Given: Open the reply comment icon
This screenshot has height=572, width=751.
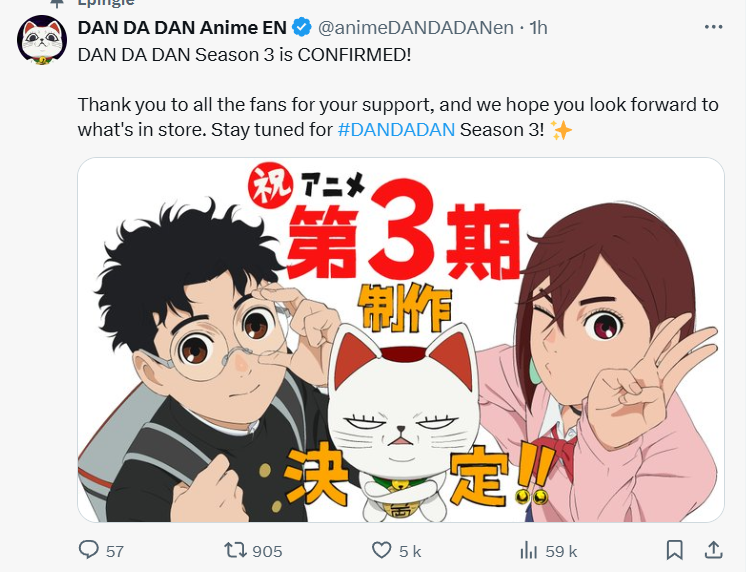Looking at the screenshot, I should (89, 550).
